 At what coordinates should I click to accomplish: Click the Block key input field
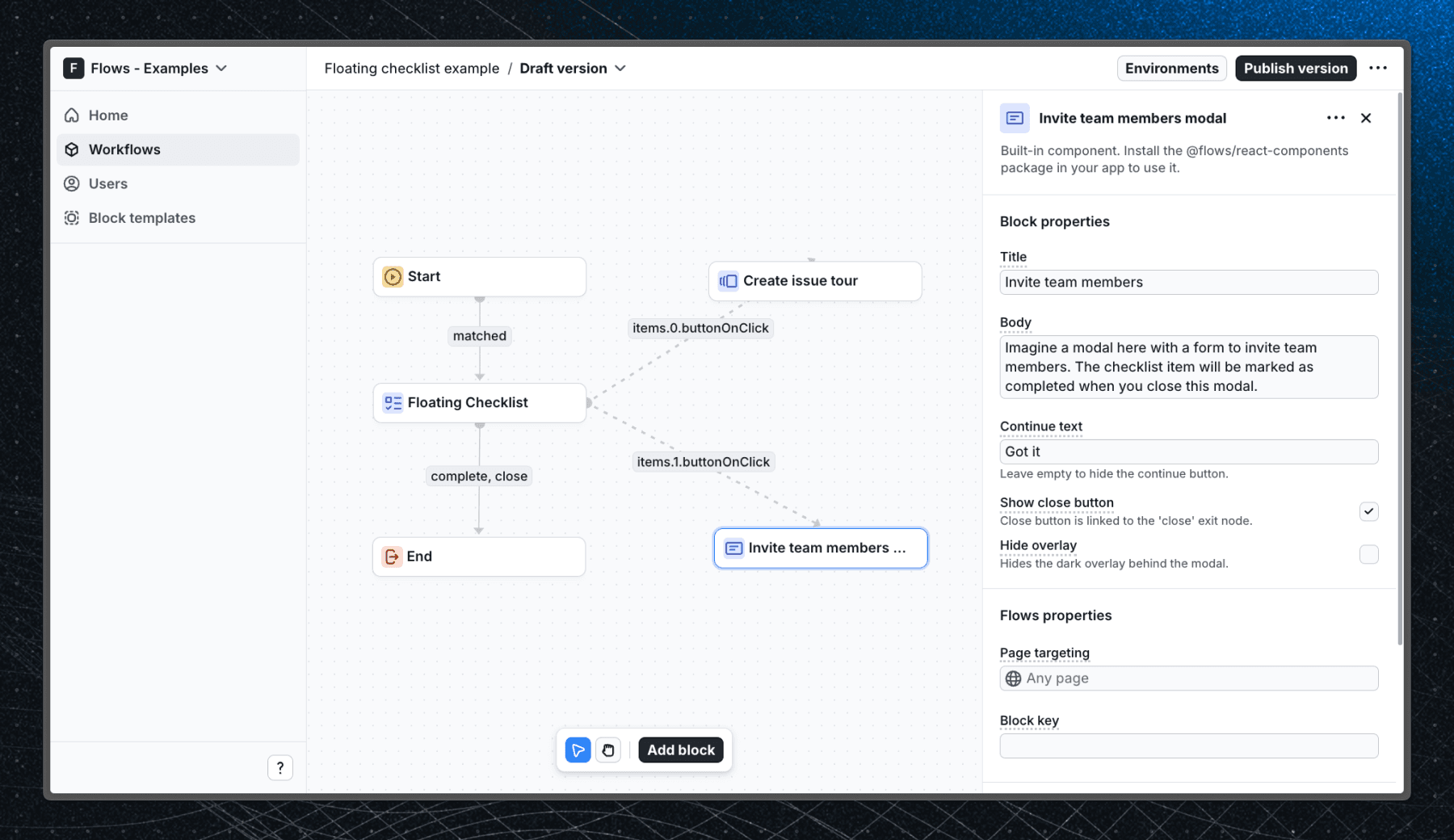click(1188, 745)
